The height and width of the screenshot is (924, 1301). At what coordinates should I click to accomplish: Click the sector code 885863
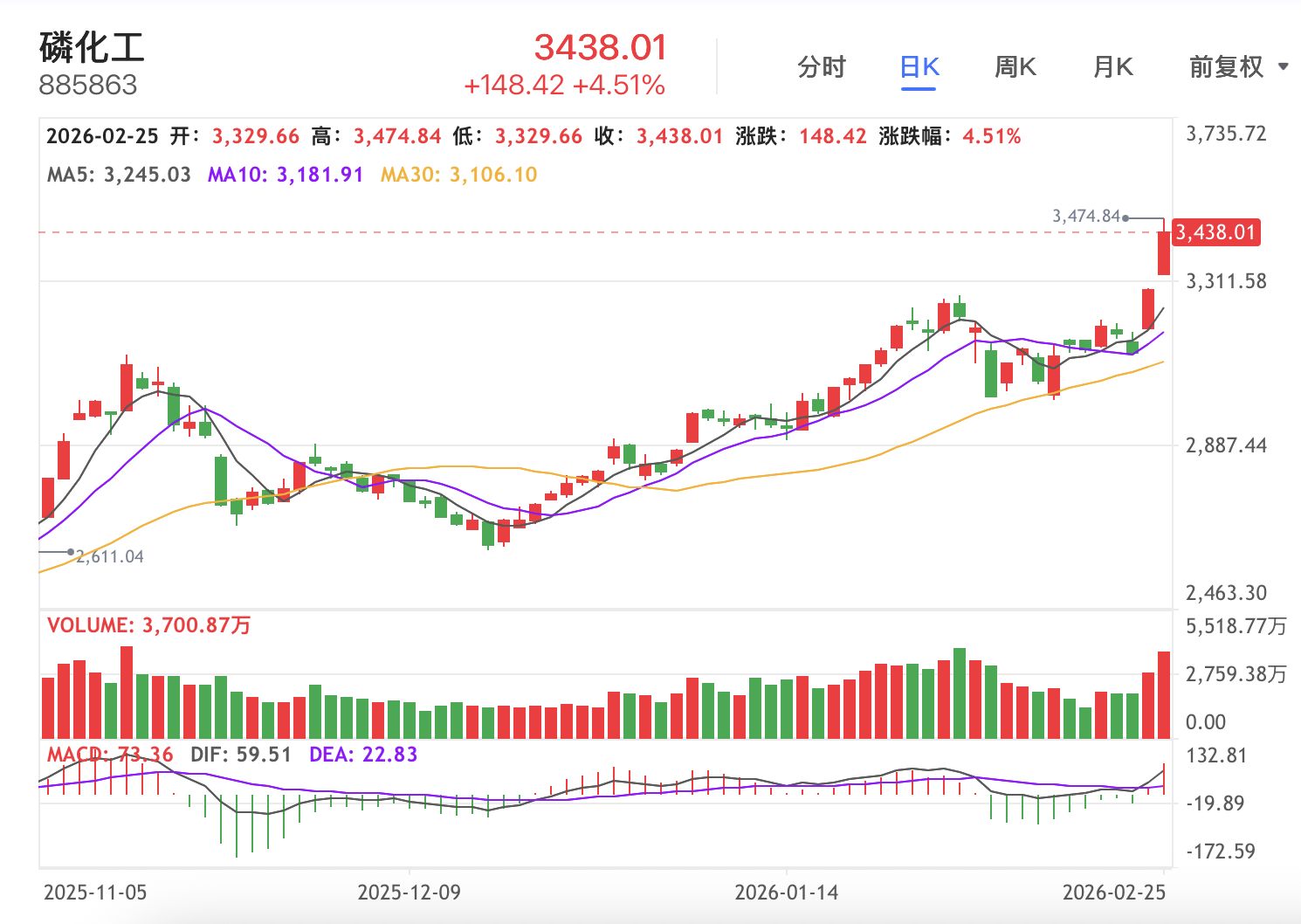pos(88,86)
